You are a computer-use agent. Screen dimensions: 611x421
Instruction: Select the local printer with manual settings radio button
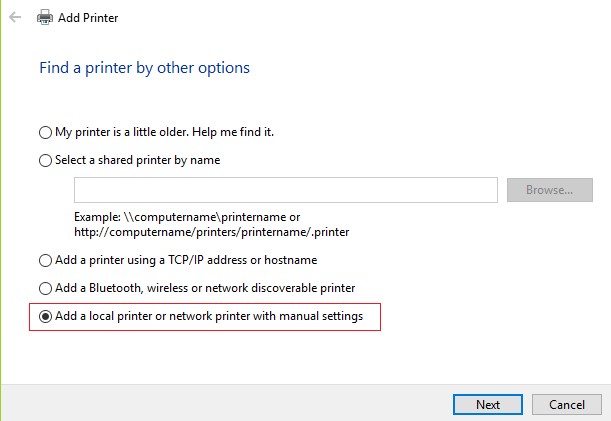[x=45, y=316]
